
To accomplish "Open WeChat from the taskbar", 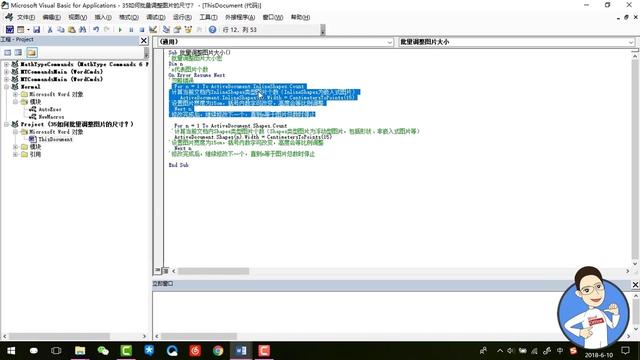I will tap(103, 351).
